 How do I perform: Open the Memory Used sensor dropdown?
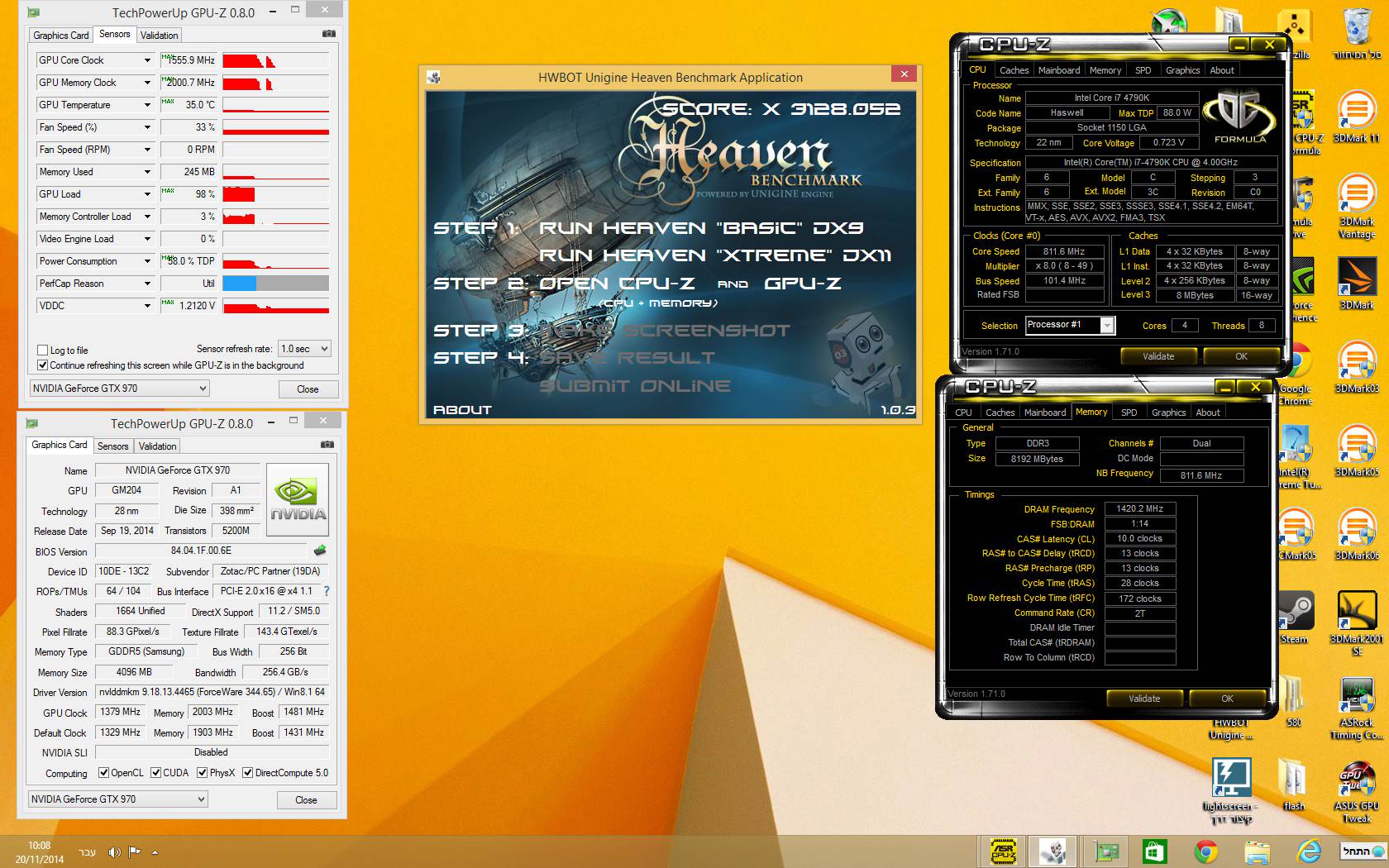click(147, 172)
